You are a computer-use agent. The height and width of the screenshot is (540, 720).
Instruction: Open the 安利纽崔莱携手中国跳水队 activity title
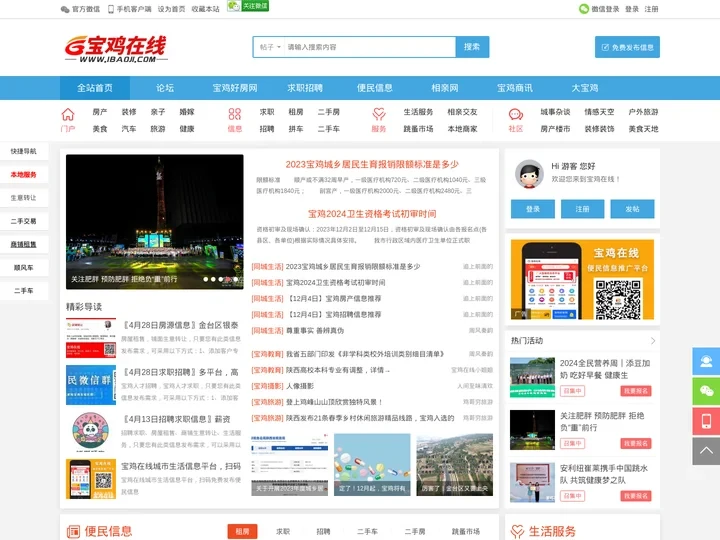[x=604, y=474]
